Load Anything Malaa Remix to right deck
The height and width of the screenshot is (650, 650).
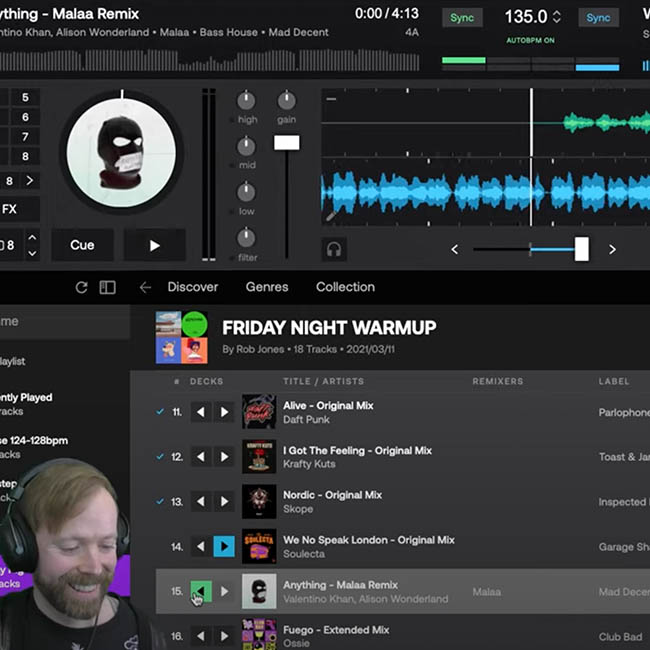[x=224, y=591]
